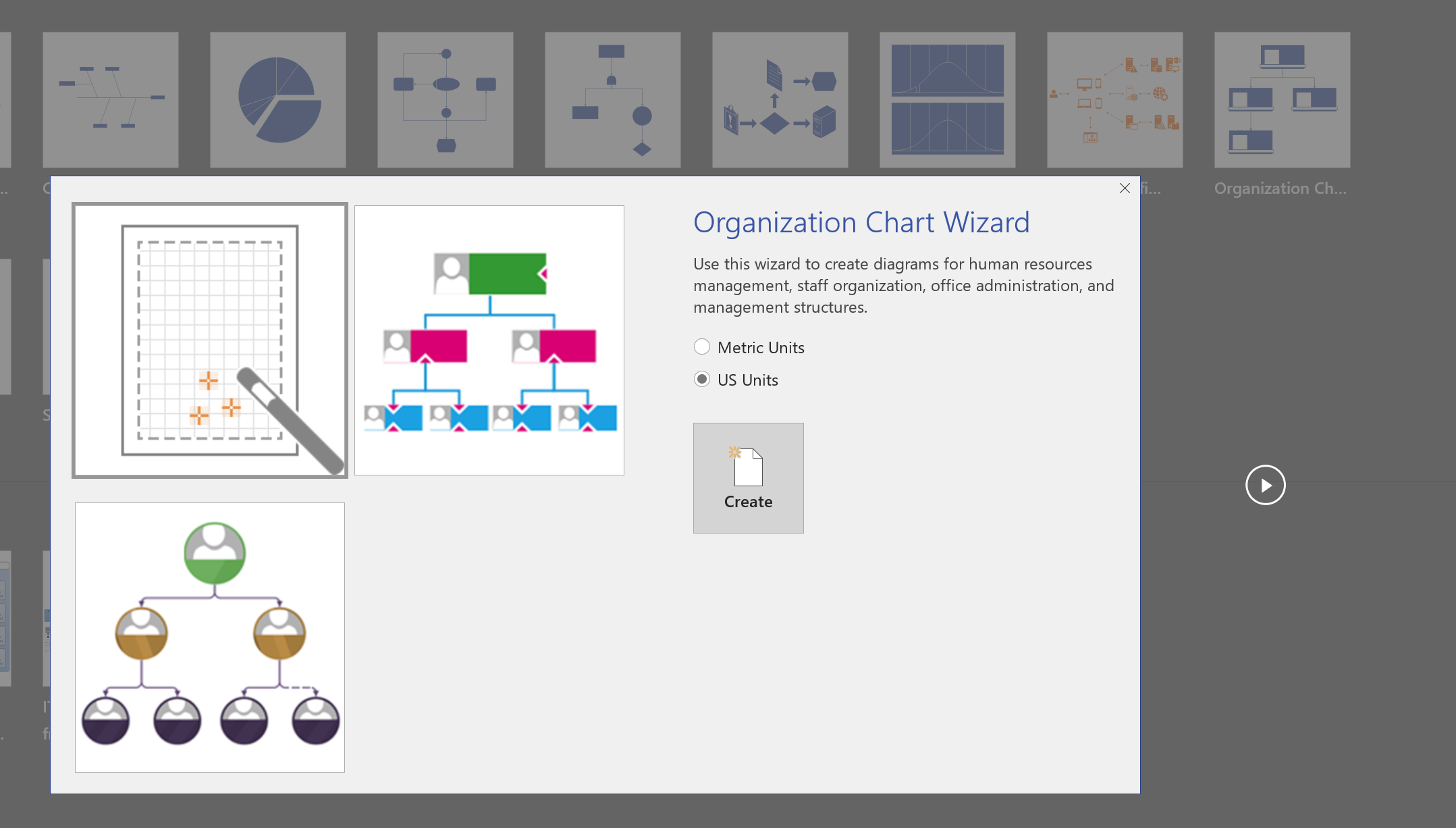Select the colorful org chart template icon

(x=490, y=339)
